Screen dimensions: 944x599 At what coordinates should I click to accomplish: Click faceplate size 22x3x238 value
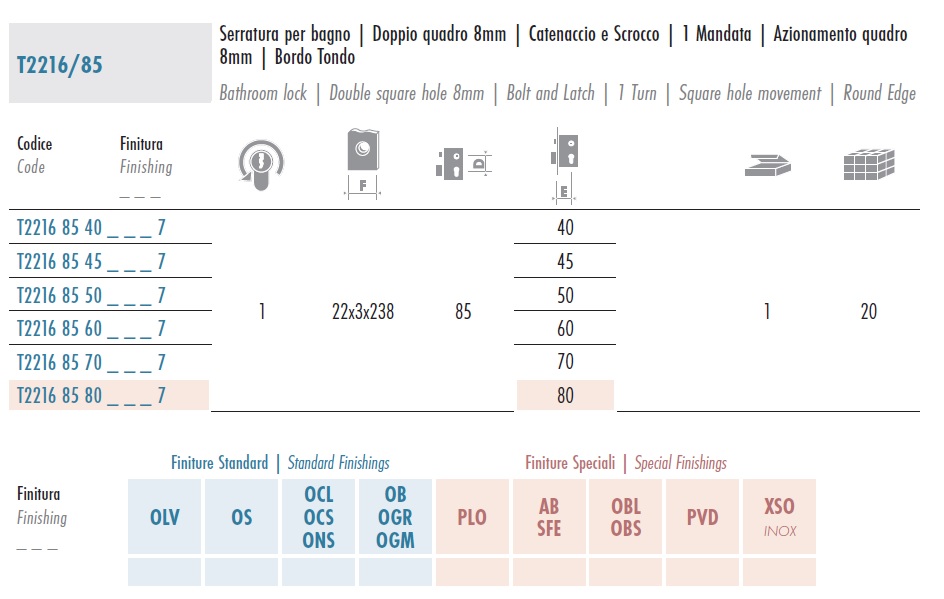(363, 311)
